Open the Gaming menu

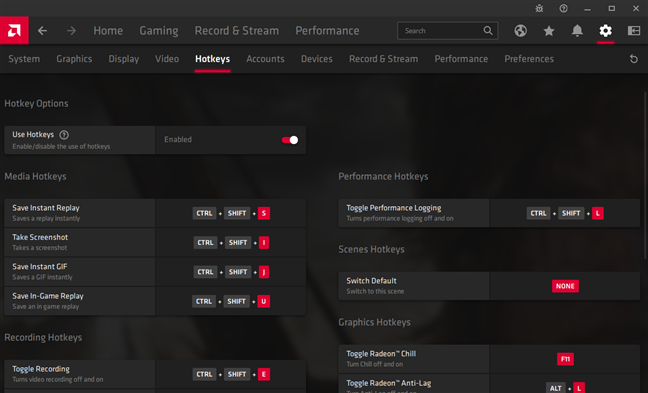click(159, 31)
